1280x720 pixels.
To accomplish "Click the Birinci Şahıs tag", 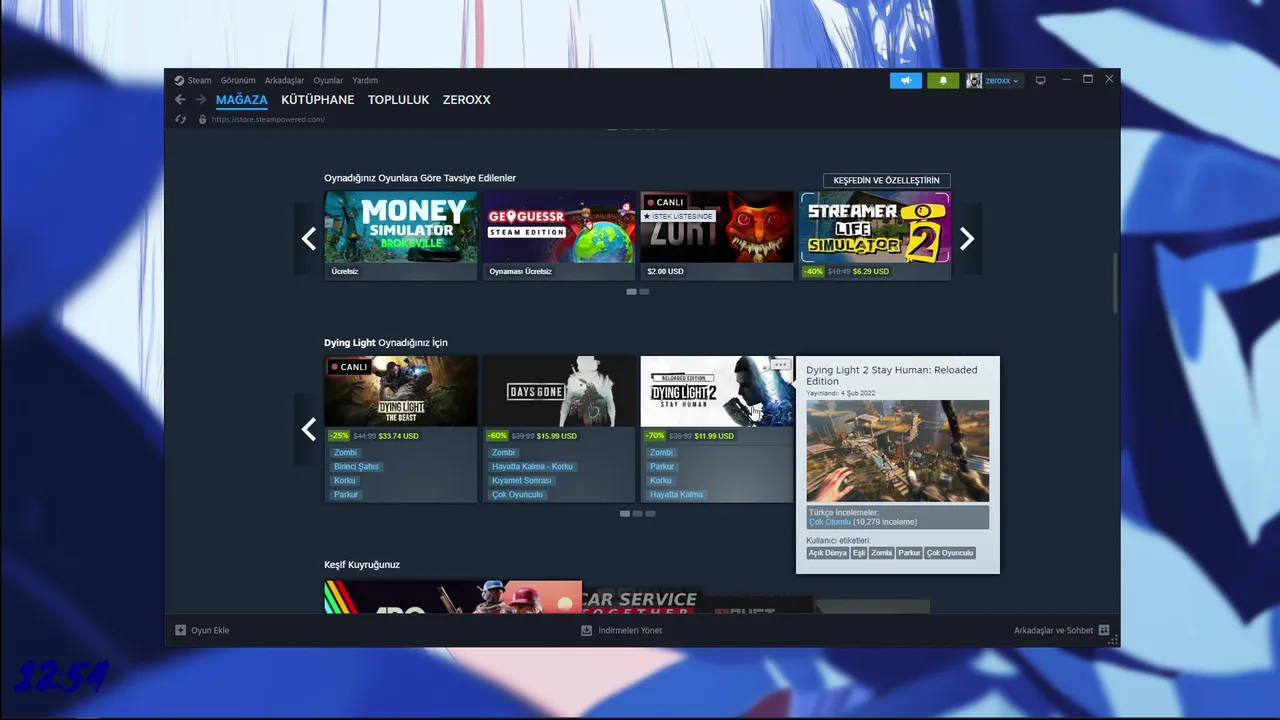I will (x=357, y=466).
